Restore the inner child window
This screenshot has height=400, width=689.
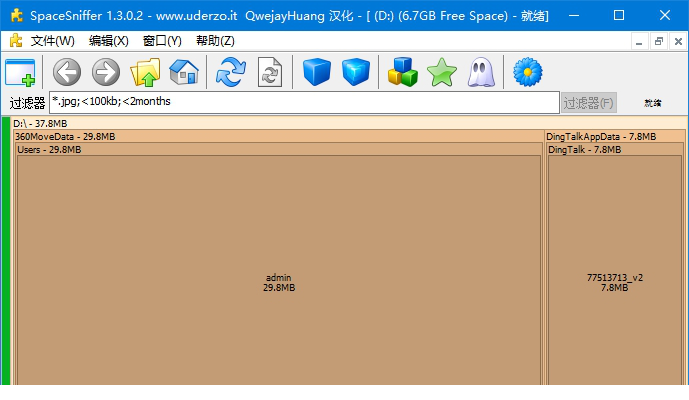click(659, 42)
